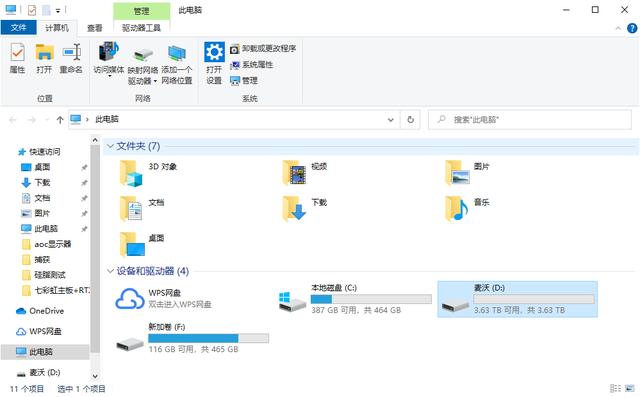This screenshot has width=640, height=397.
Task: Click the 打开 open icon in ribbon
Action: 44,58
